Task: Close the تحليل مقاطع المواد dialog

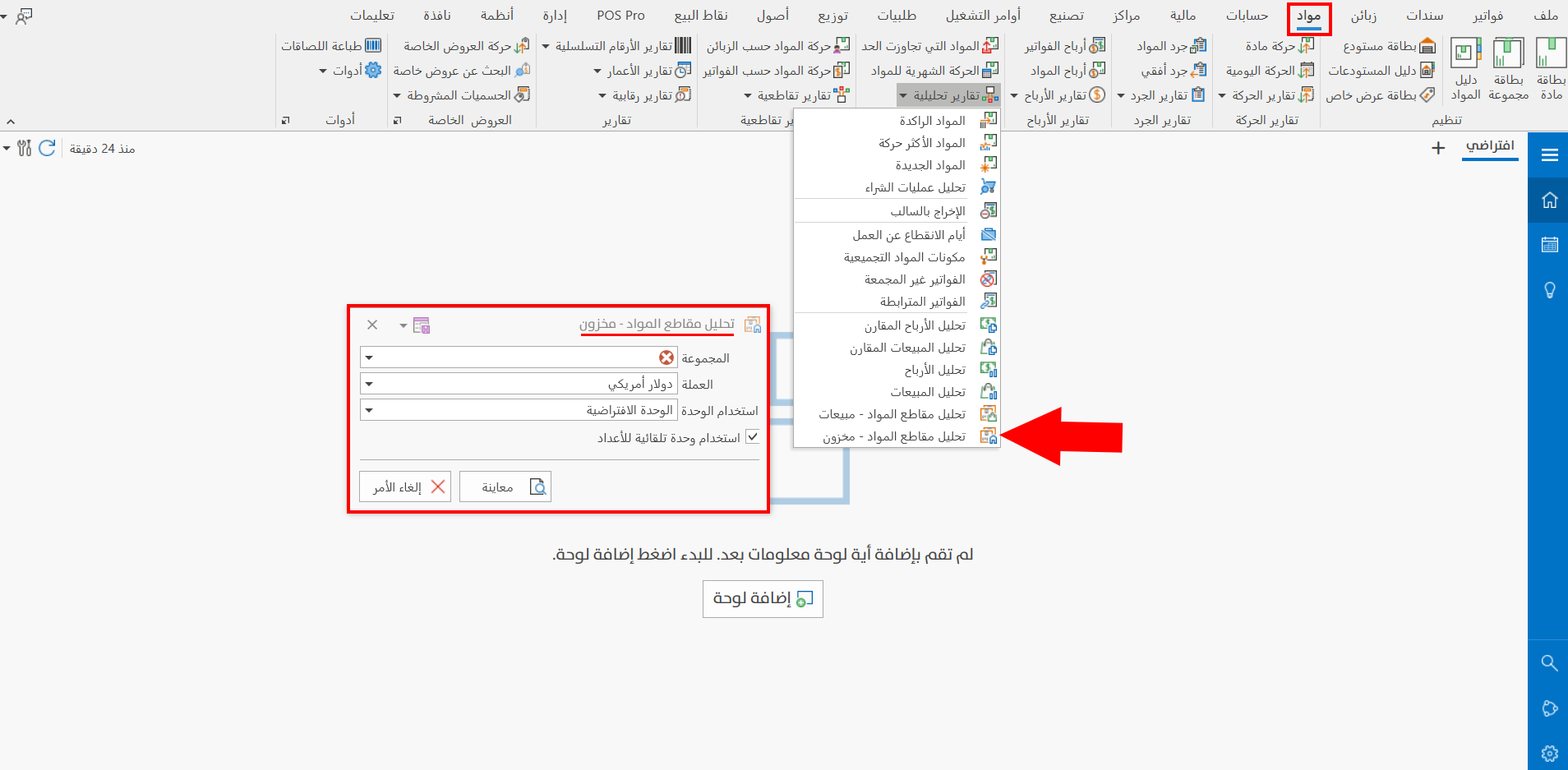Action: click(372, 325)
